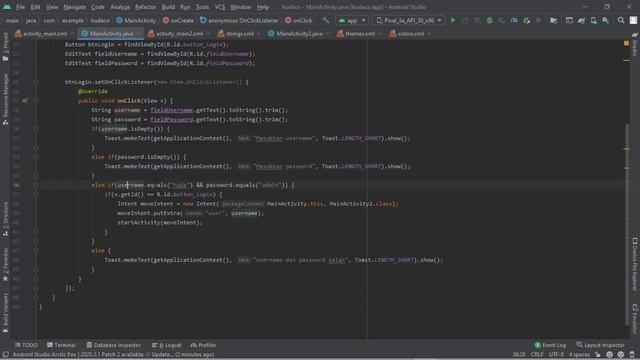
Task: Open the Structure tool window
Action: pos(5,219)
